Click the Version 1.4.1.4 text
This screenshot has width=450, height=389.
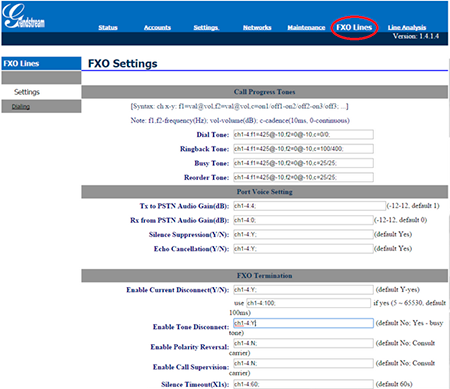pyautogui.click(x=416, y=36)
